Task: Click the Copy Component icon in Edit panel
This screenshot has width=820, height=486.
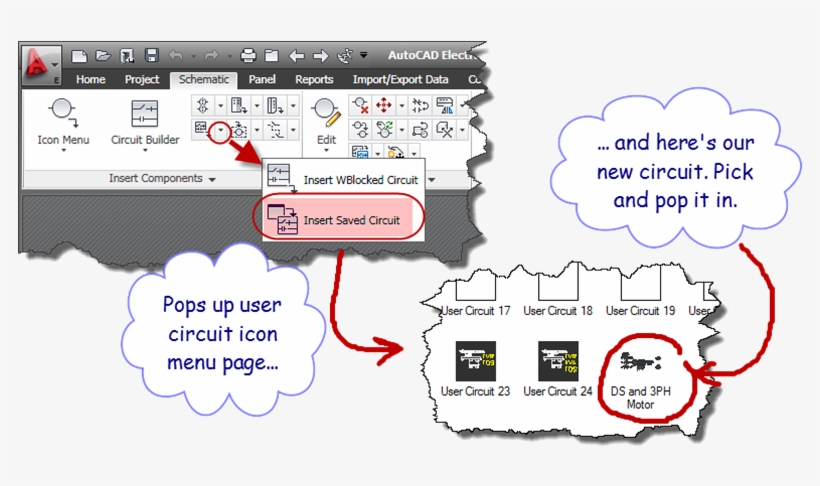Action: 360,129
